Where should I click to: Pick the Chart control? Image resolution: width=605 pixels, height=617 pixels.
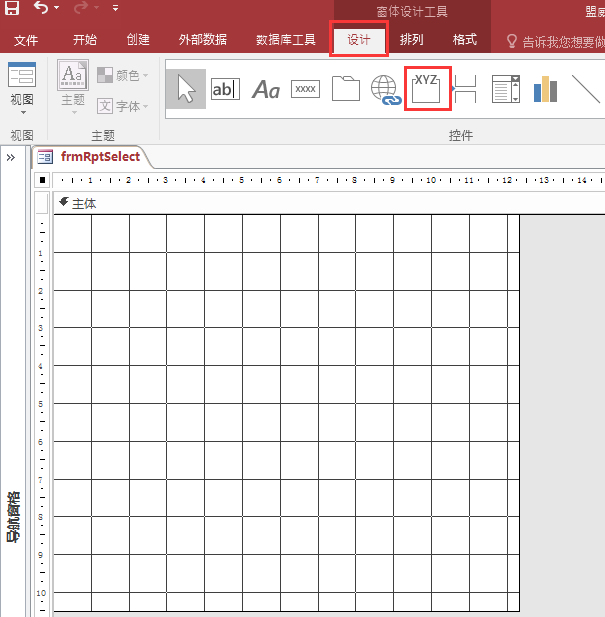point(545,89)
